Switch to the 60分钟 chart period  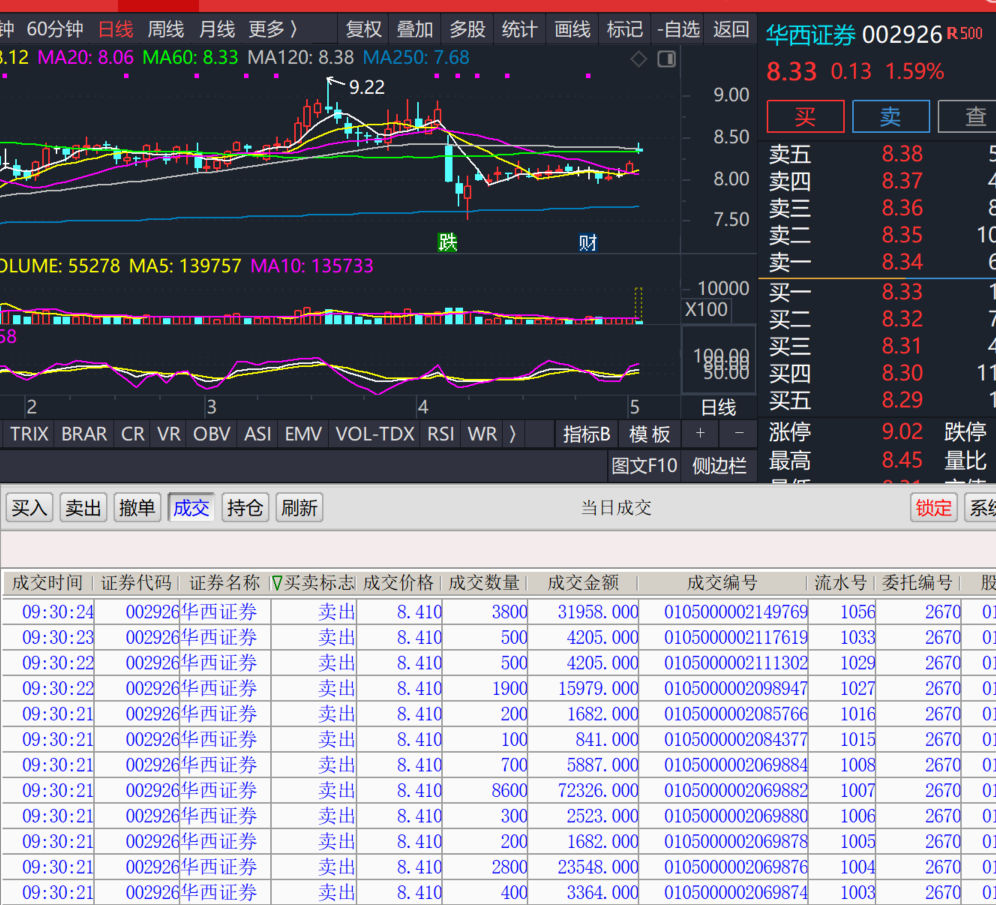coord(55,29)
